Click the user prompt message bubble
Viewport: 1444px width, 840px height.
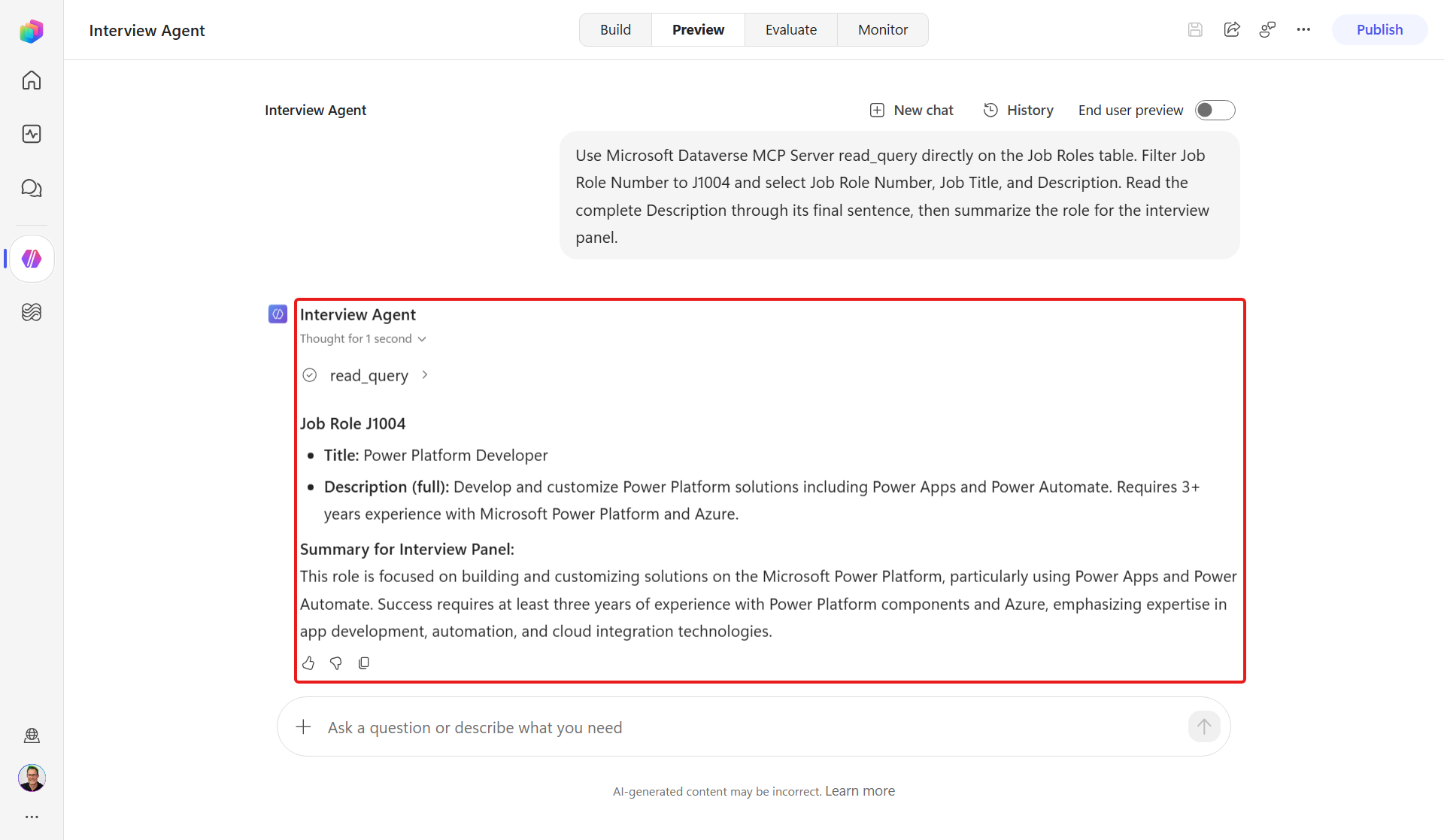(x=899, y=196)
